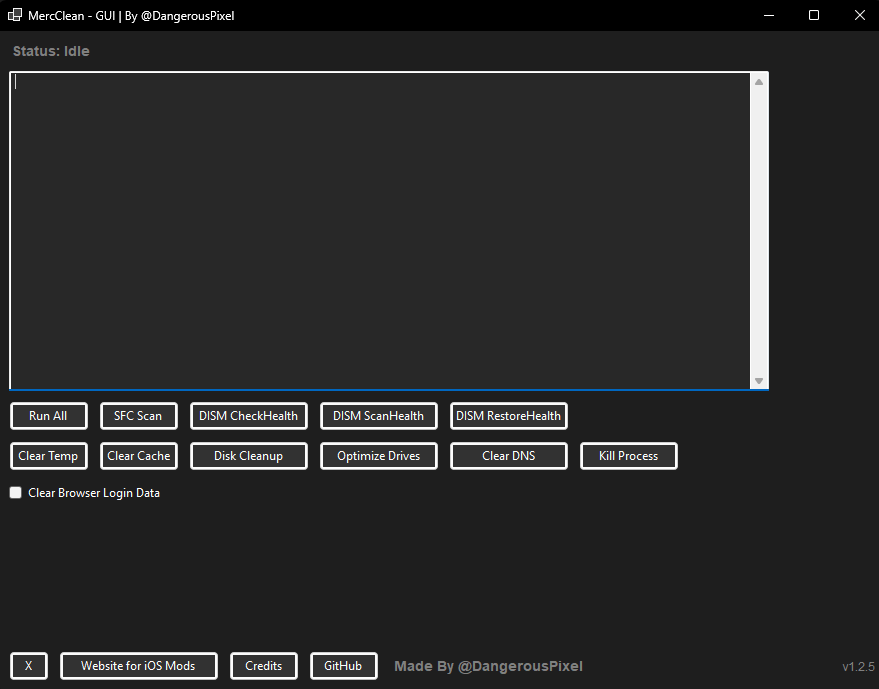Screen dimensions: 879x689
Task: Run Optimize Drives
Action: (378, 455)
